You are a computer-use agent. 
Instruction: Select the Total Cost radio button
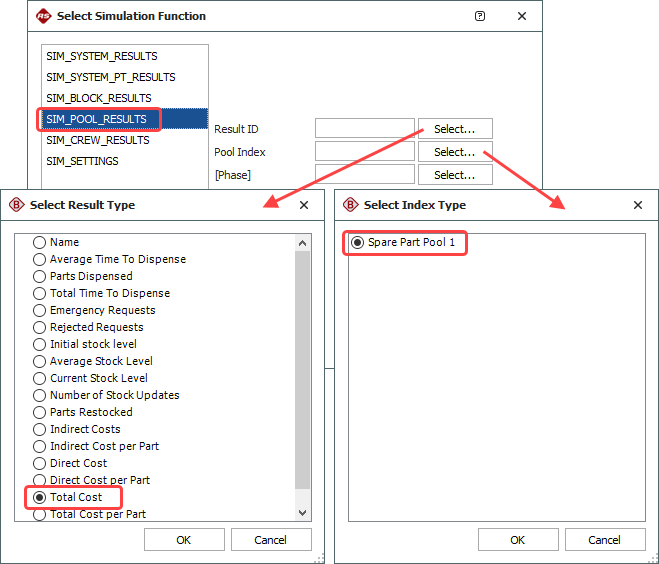point(40,497)
